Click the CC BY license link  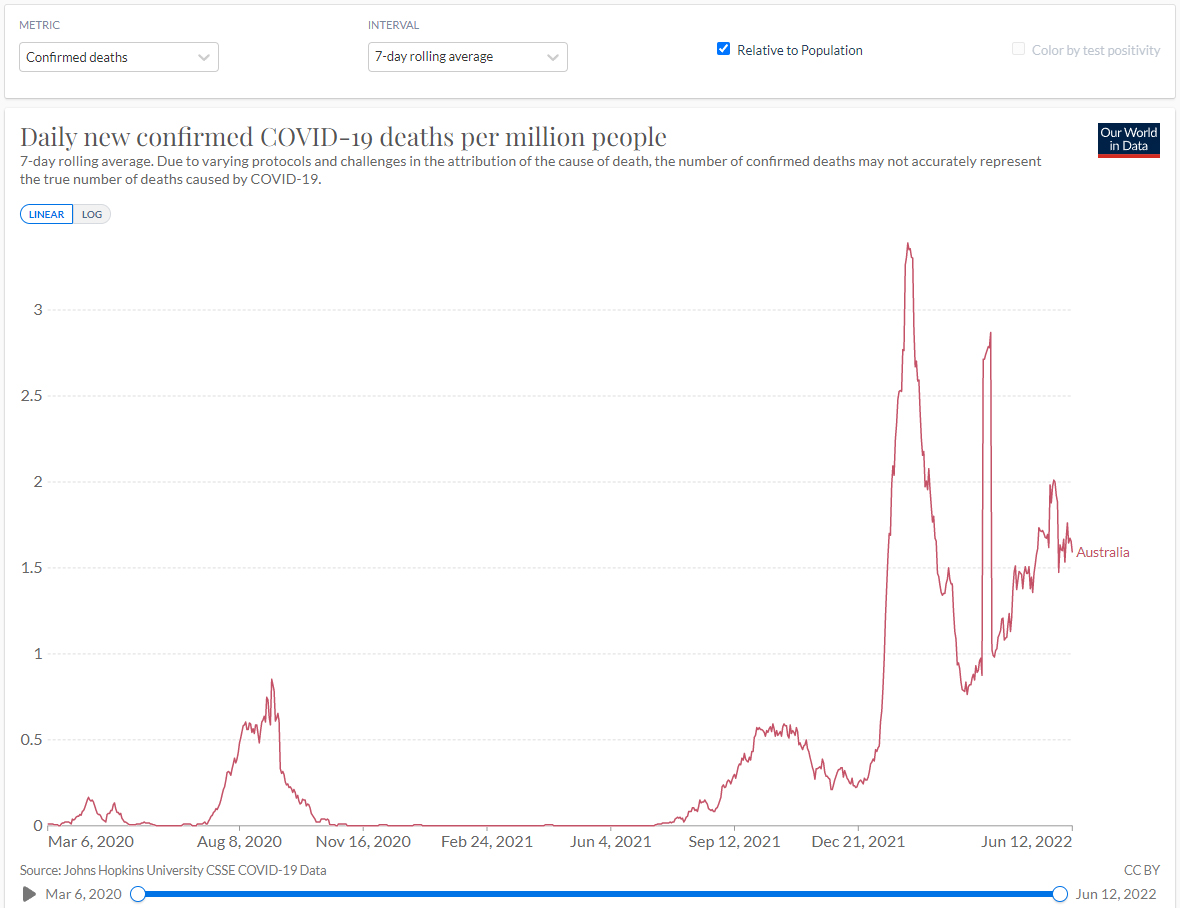(1141, 870)
